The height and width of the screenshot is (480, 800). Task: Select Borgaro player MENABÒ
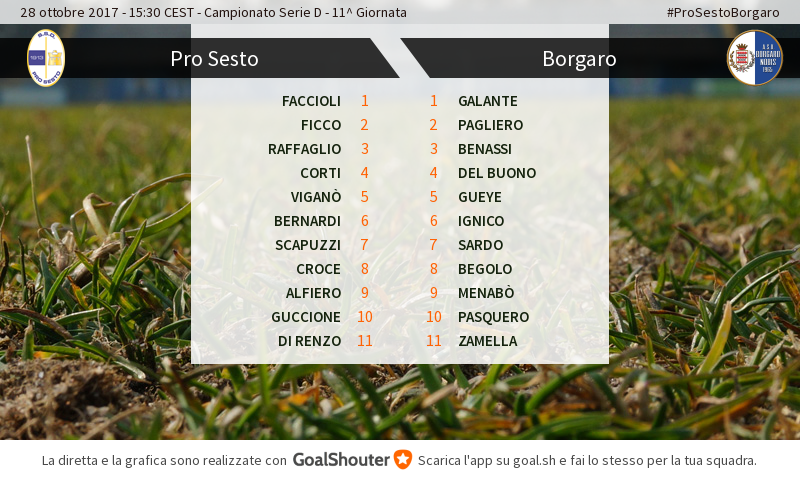point(486,293)
